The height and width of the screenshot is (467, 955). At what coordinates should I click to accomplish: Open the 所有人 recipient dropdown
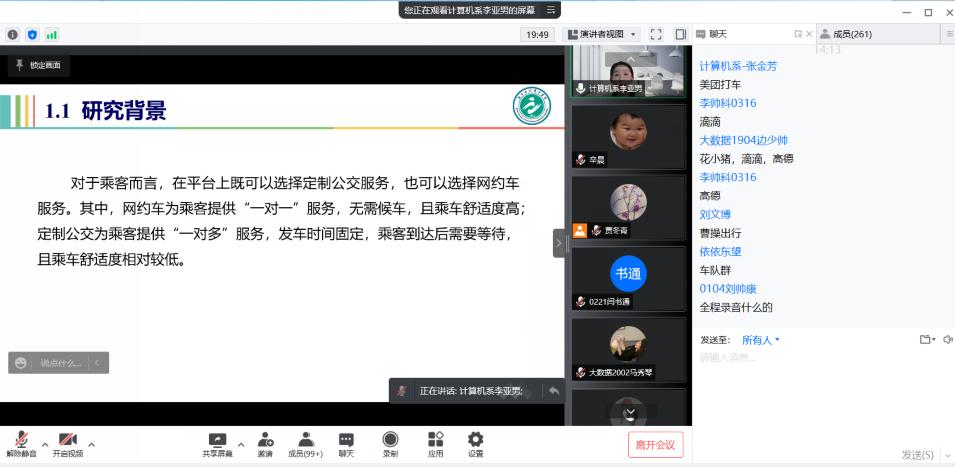761,340
